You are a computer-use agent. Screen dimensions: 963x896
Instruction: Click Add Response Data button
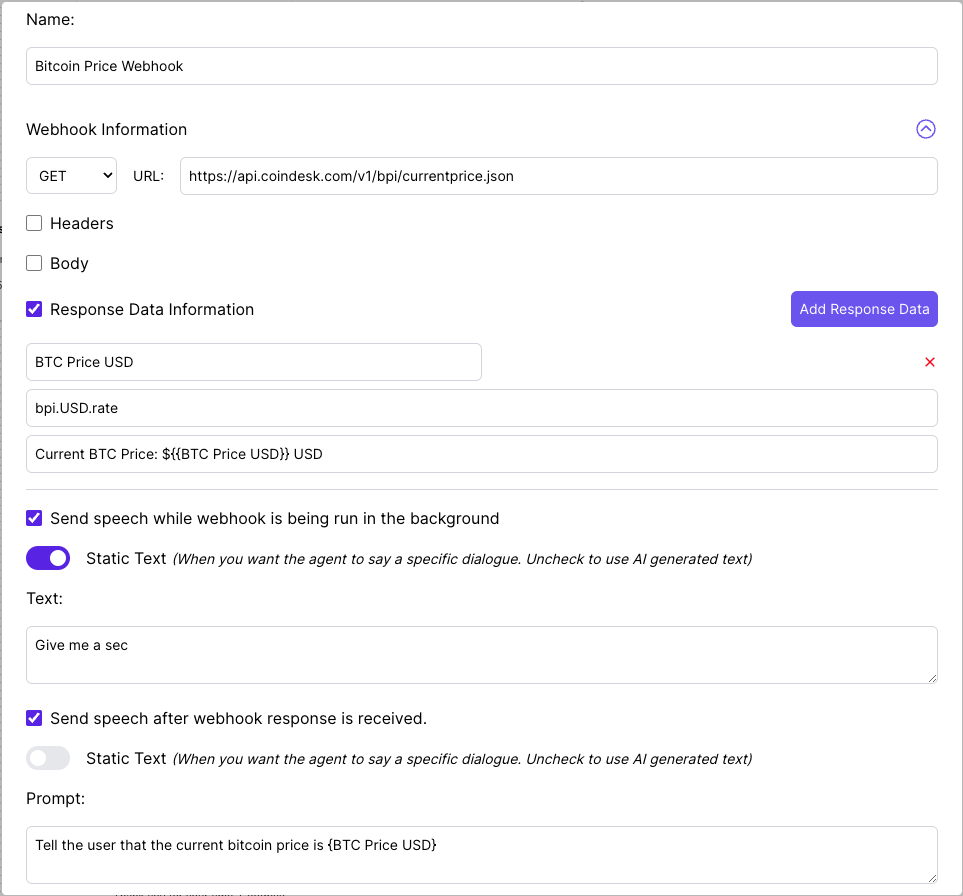pyautogui.click(x=864, y=309)
